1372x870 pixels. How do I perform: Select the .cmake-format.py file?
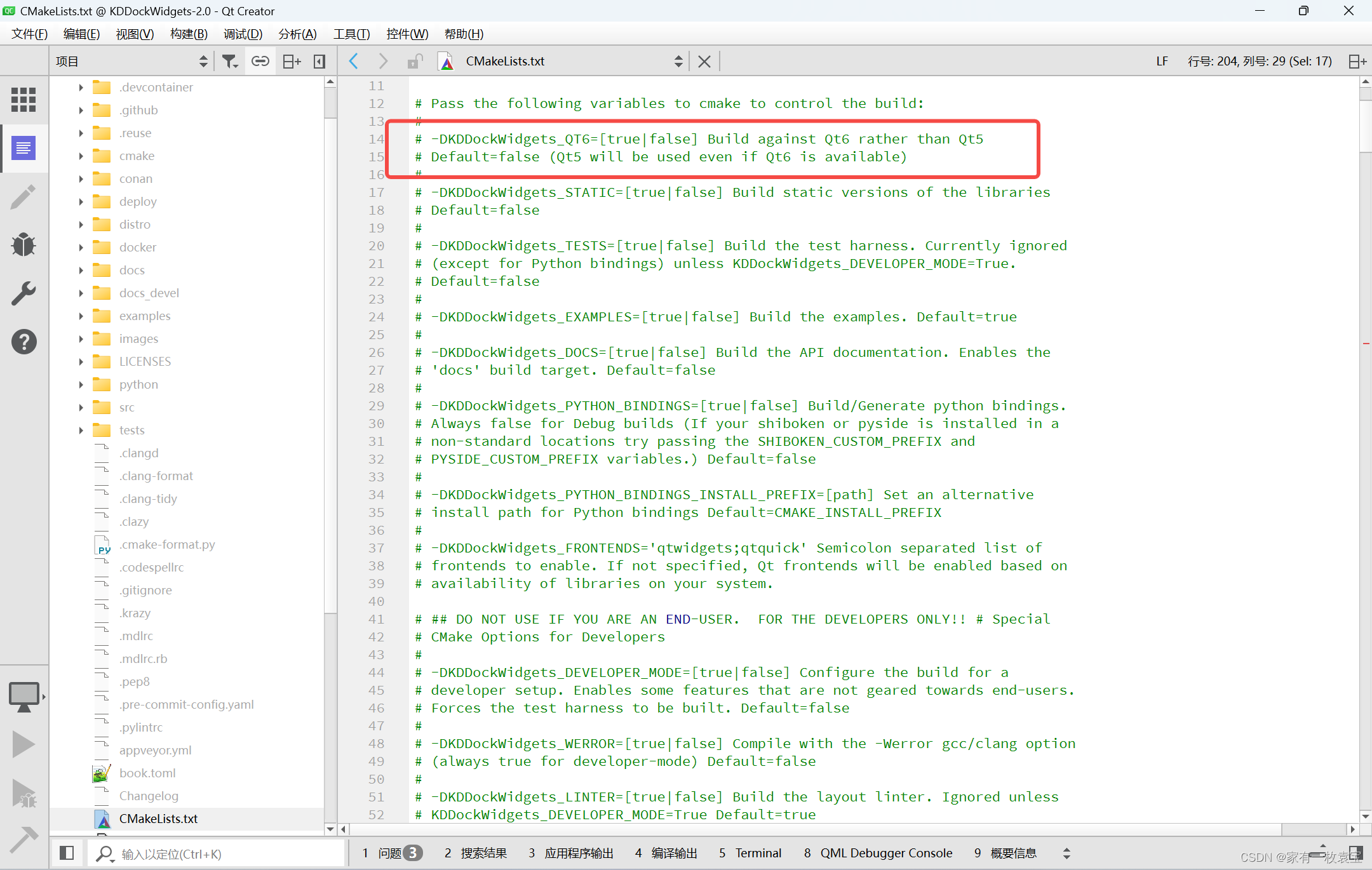[x=167, y=544]
